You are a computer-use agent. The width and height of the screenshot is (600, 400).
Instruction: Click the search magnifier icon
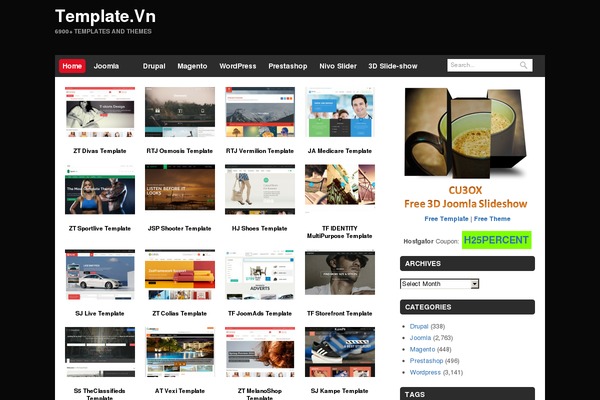(x=523, y=65)
